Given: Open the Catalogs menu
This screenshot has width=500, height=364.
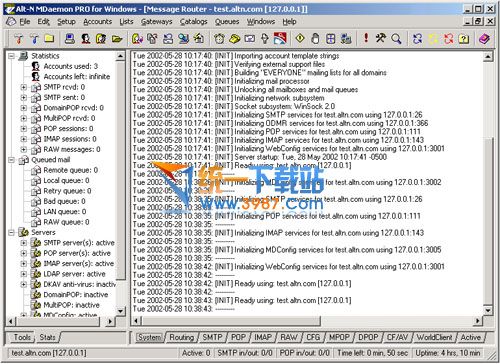Looking at the screenshot, I should pyautogui.click(x=193, y=22).
